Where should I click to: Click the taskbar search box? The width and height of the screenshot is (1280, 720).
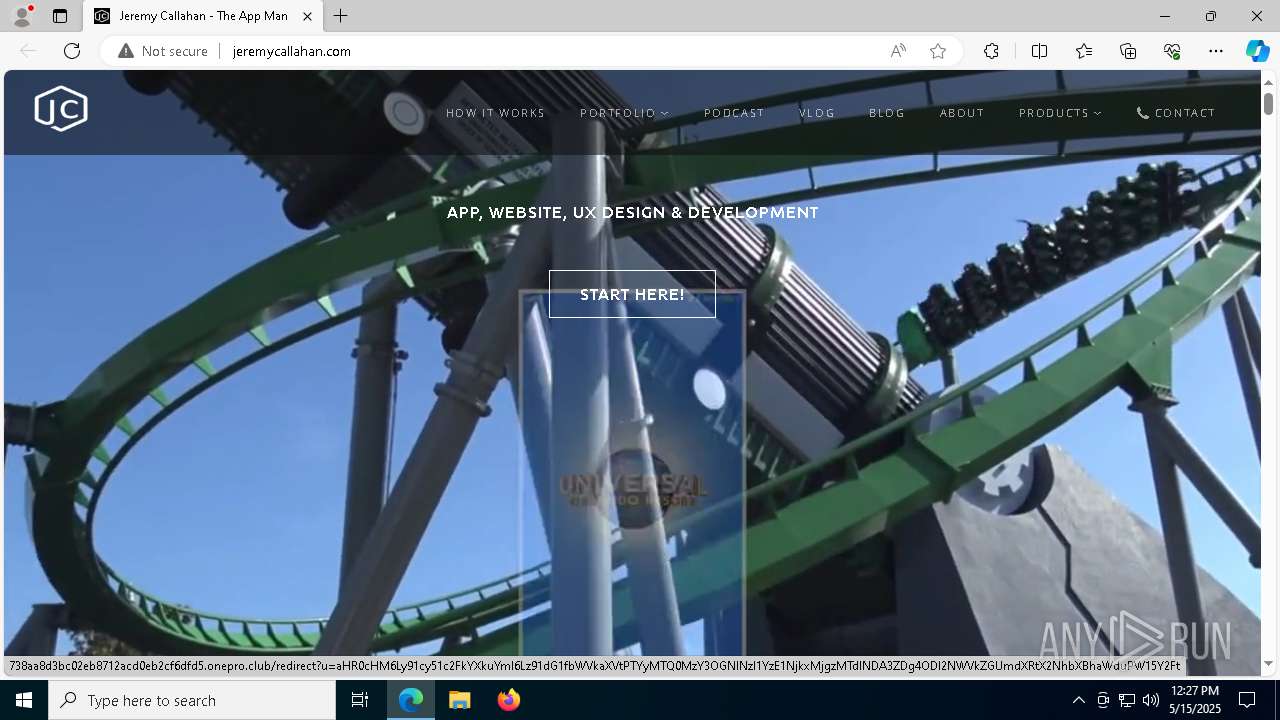192,700
